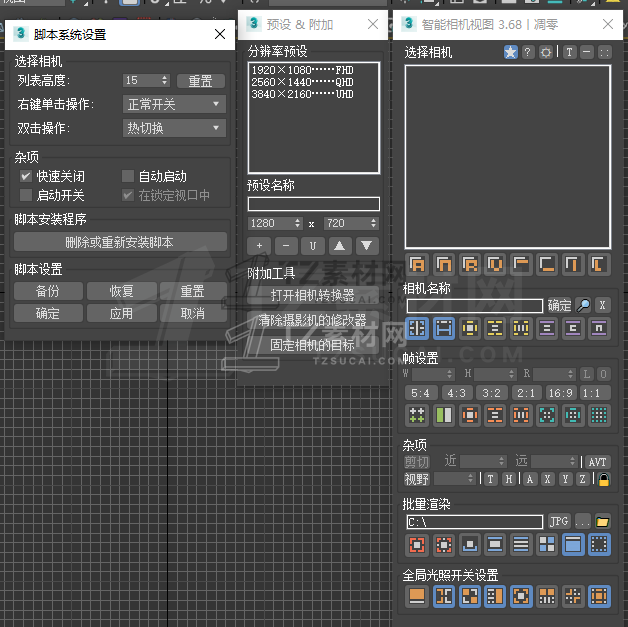
Task: Open the gear settings icon in camera panel
Action: point(545,52)
